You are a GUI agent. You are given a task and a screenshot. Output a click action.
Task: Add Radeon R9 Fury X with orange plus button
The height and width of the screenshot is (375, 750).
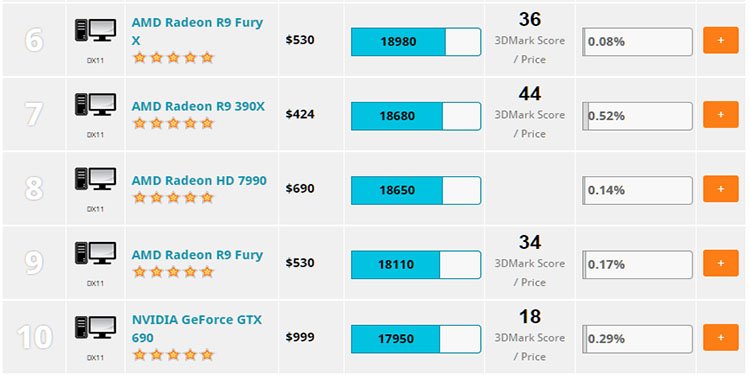721,40
